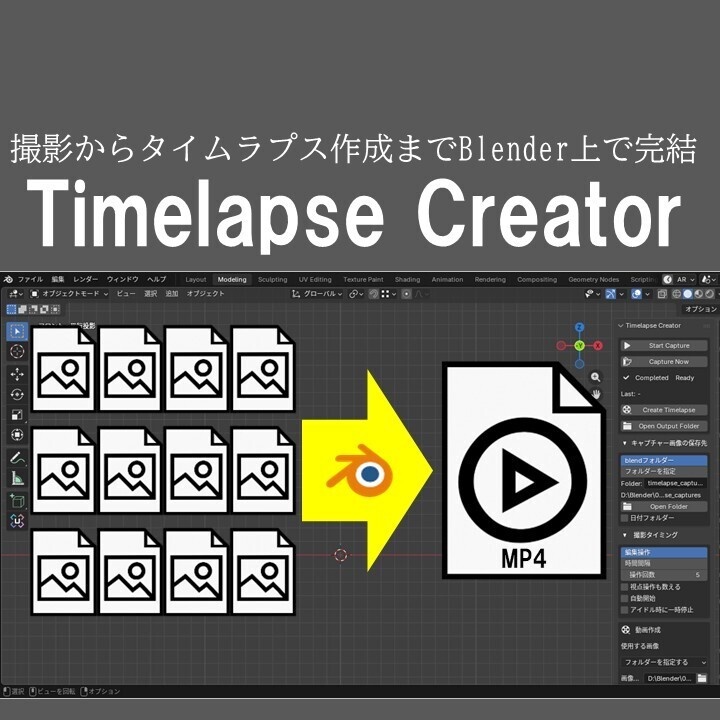
Task: Click the green Y axis gizmo
Action: pyautogui.click(x=579, y=346)
